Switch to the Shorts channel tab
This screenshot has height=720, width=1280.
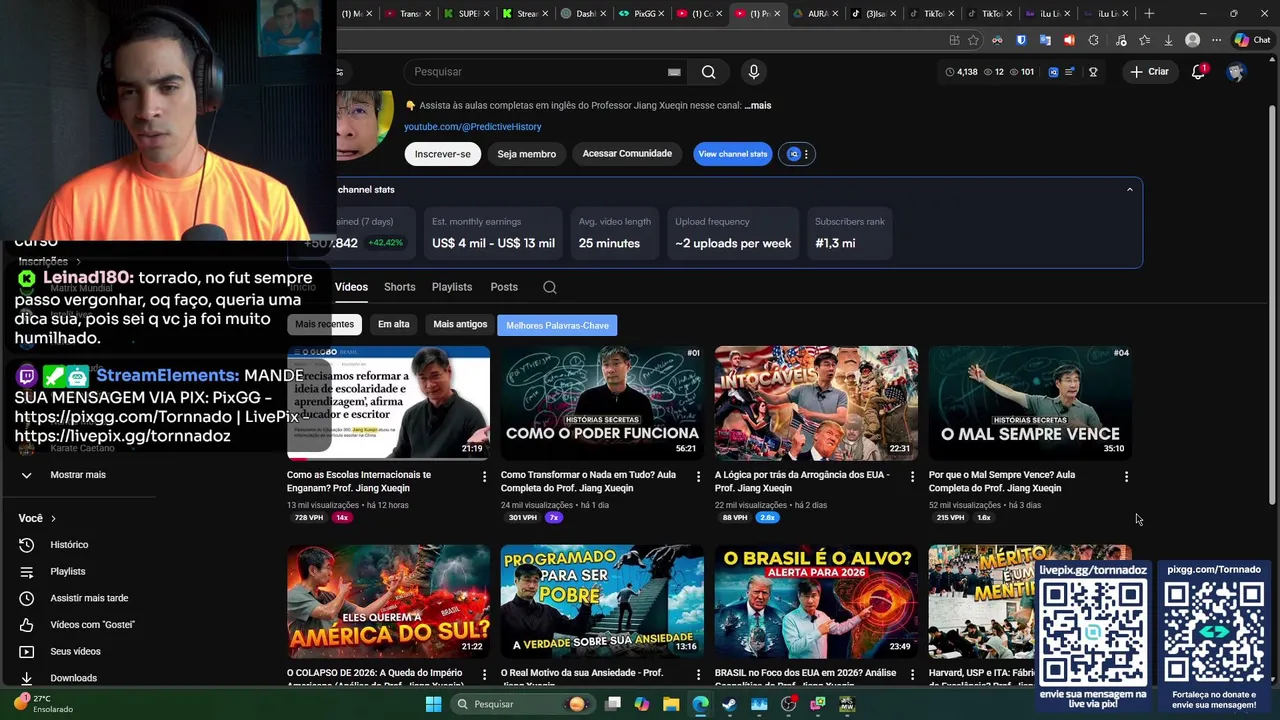(x=399, y=287)
